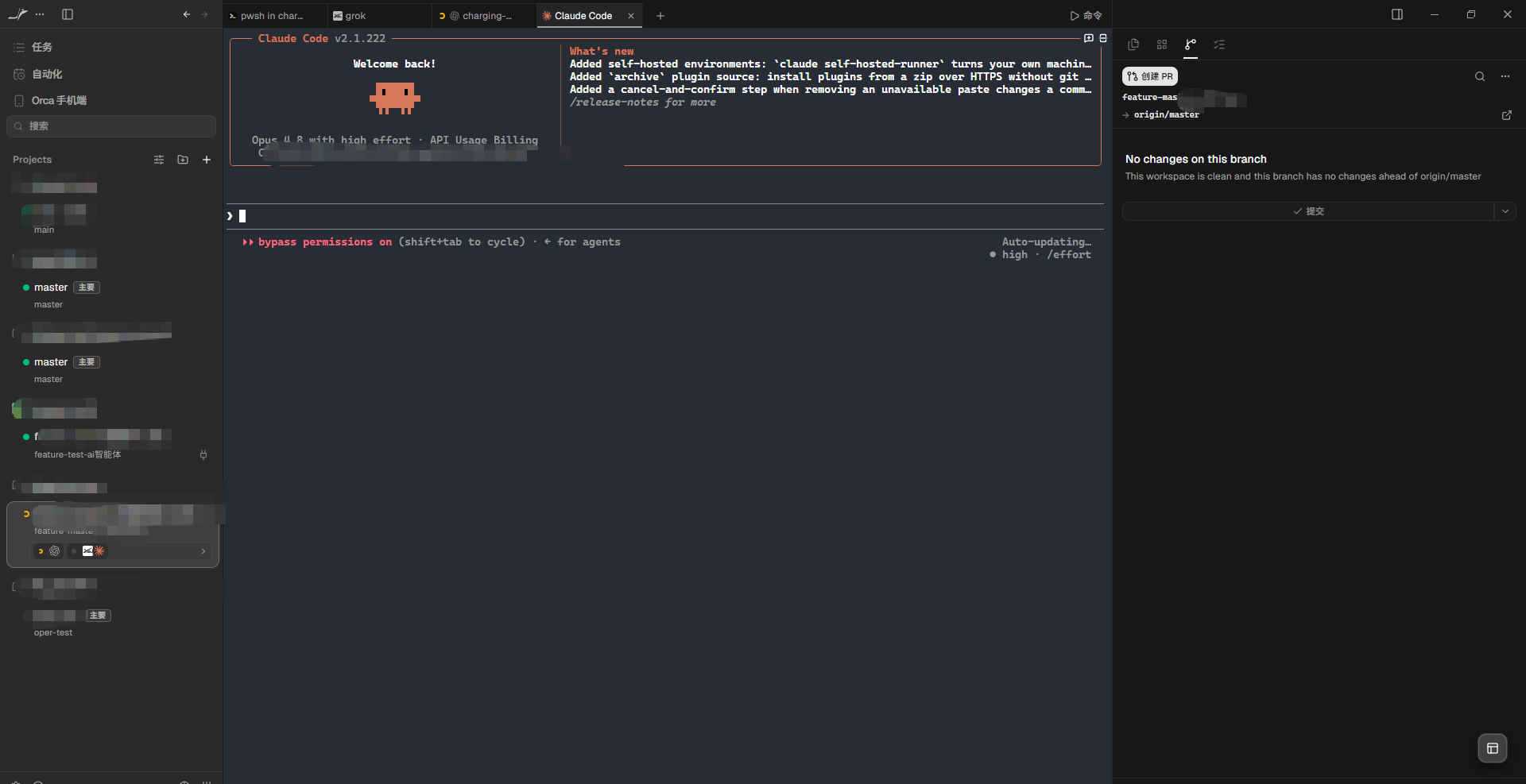Open the checklist panel icon
Image resolution: width=1526 pixels, height=784 pixels.
click(1219, 44)
